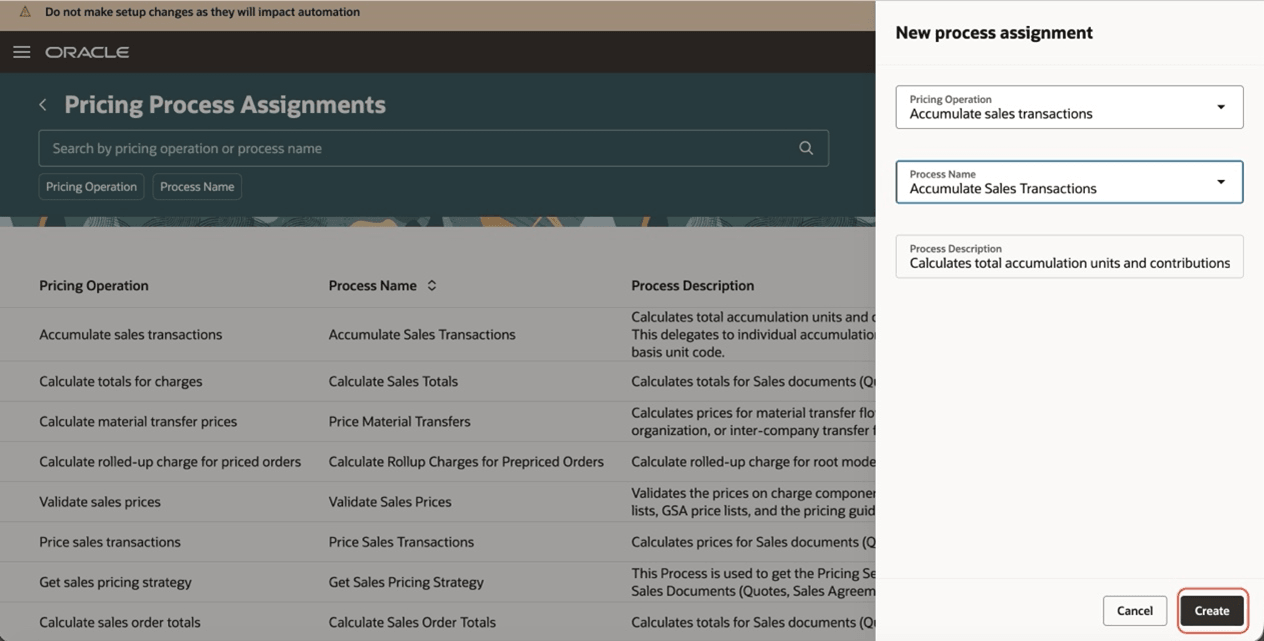Select the 'Accumulate sales transactions' operation cell
The height and width of the screenshot is (641, 1264).
131,335
